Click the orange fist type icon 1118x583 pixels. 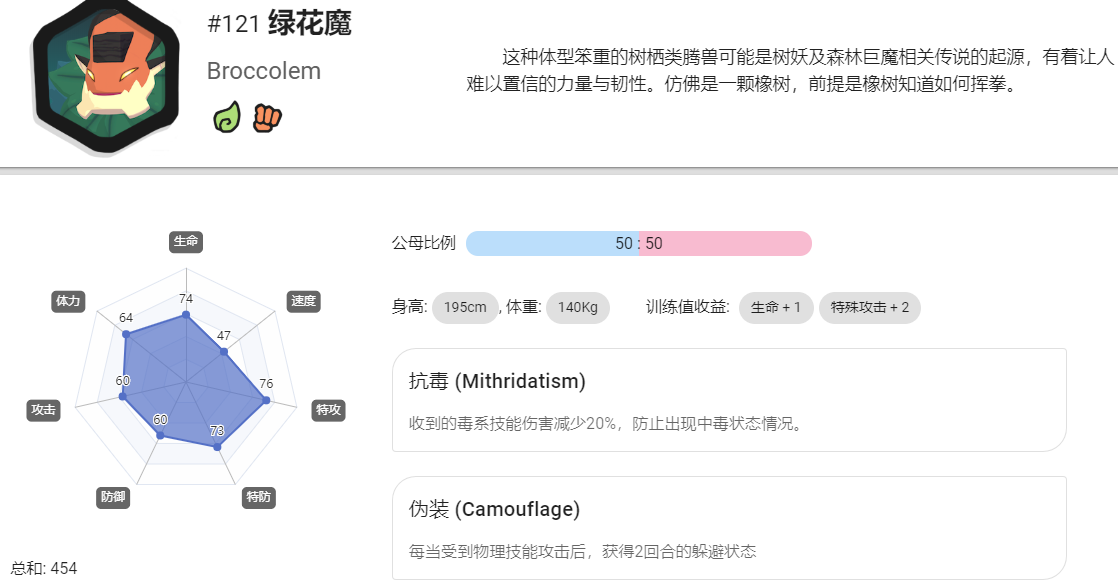pos(267,118)
